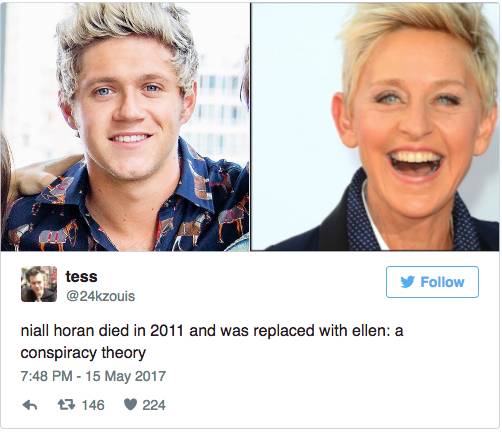Open the @24kzouis handle link
This screenshot has width=502, height=432.
click(100, 296)
